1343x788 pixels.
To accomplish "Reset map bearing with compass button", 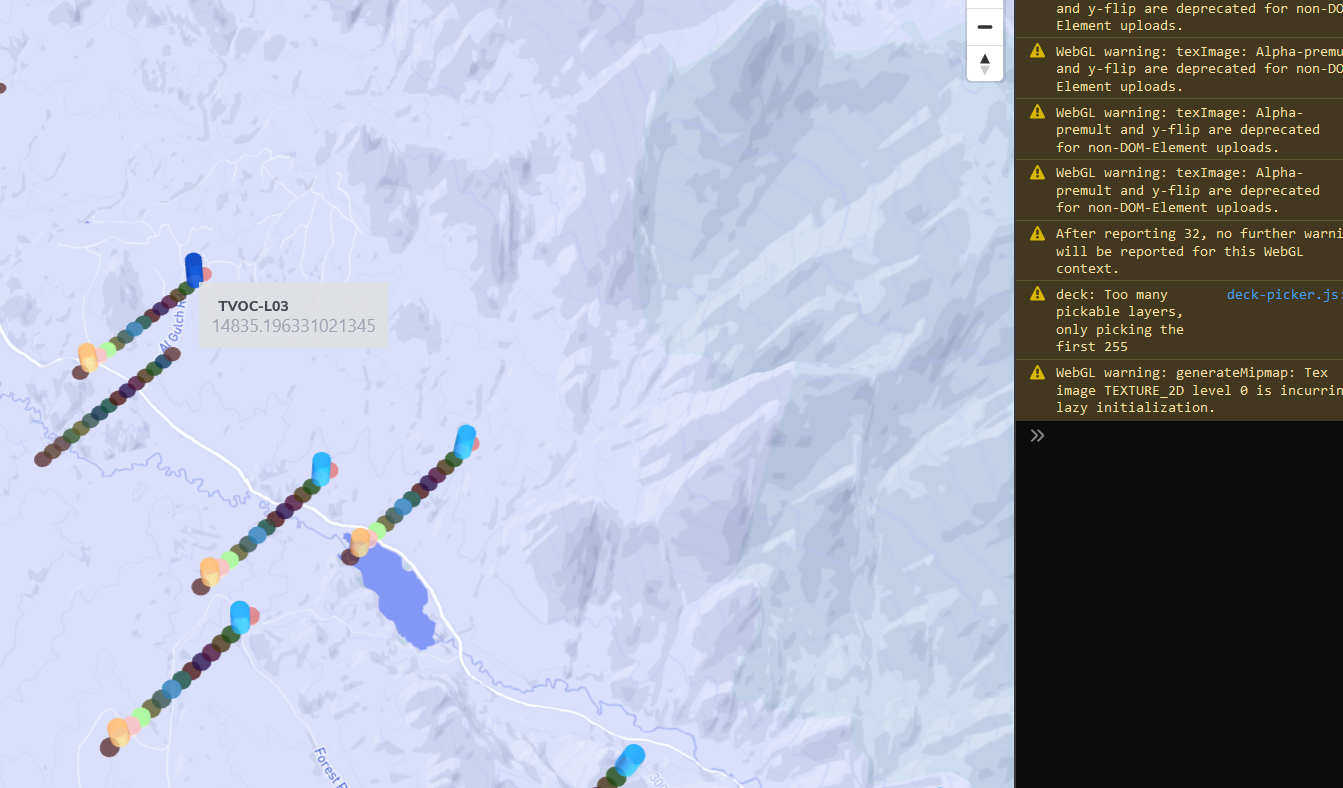I will [984, 63].
